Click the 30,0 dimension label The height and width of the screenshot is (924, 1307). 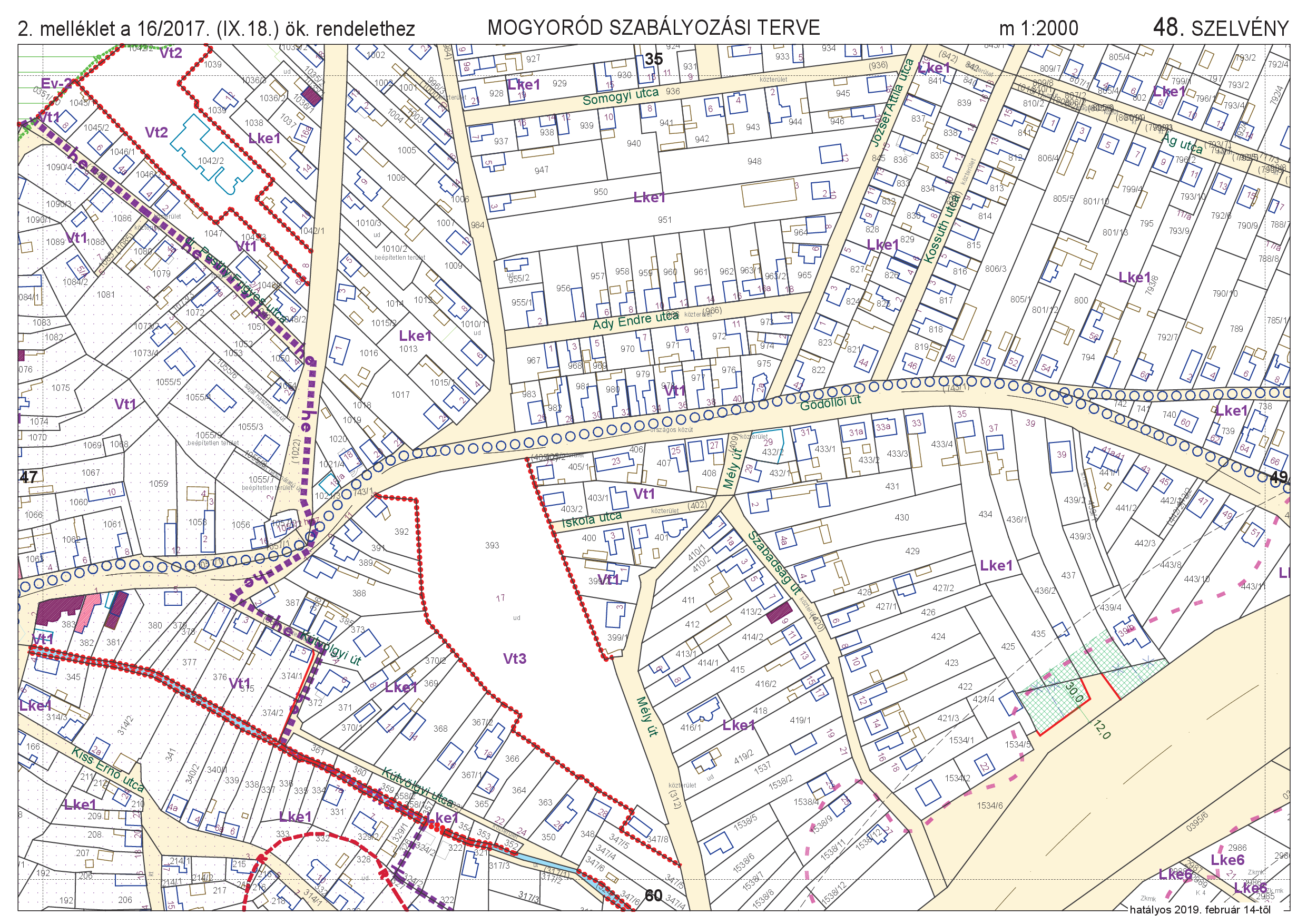tap(1074, 691)
